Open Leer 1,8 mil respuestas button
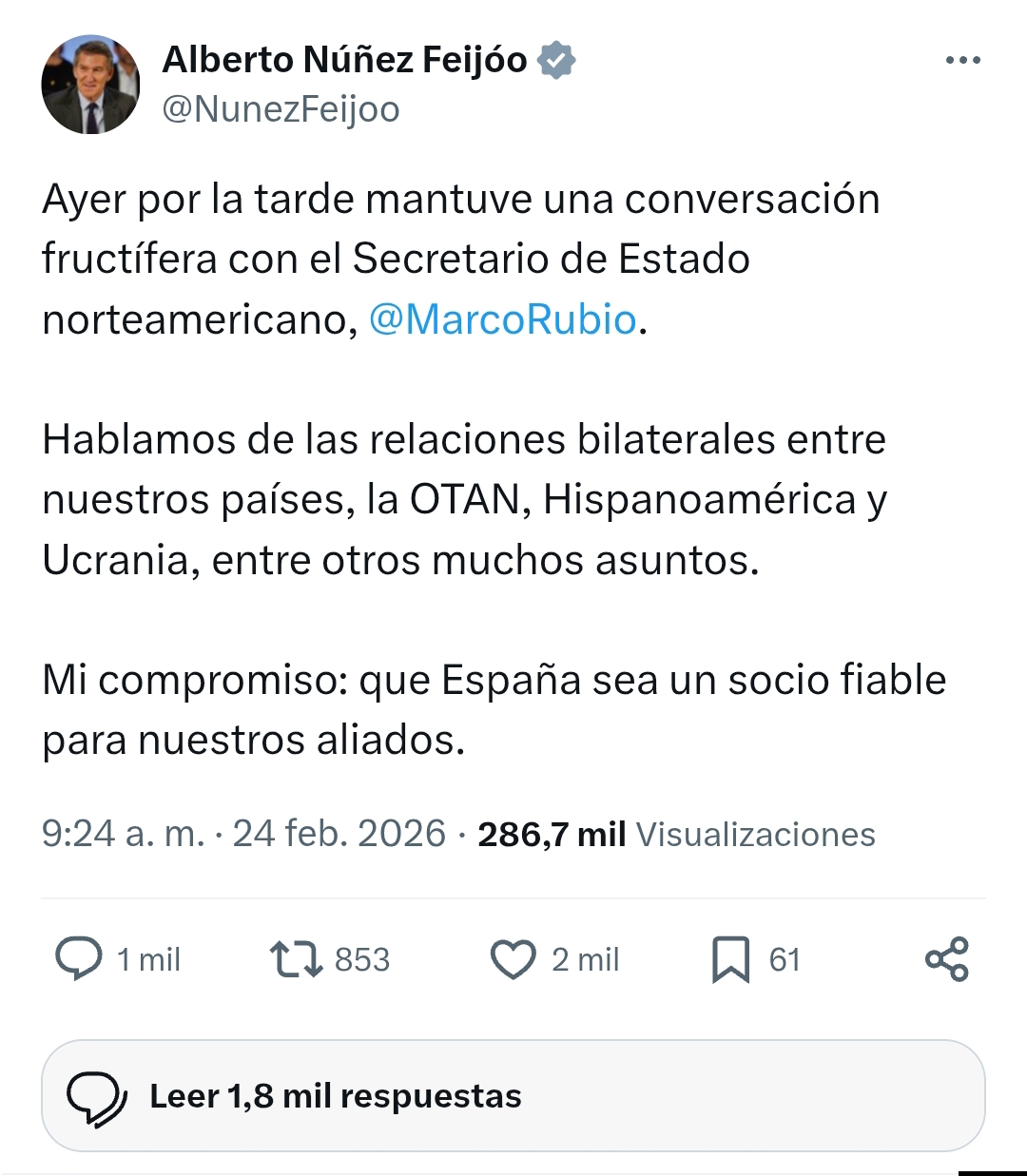The width and height of the screenshot is (1027, 1176). 513,1096
